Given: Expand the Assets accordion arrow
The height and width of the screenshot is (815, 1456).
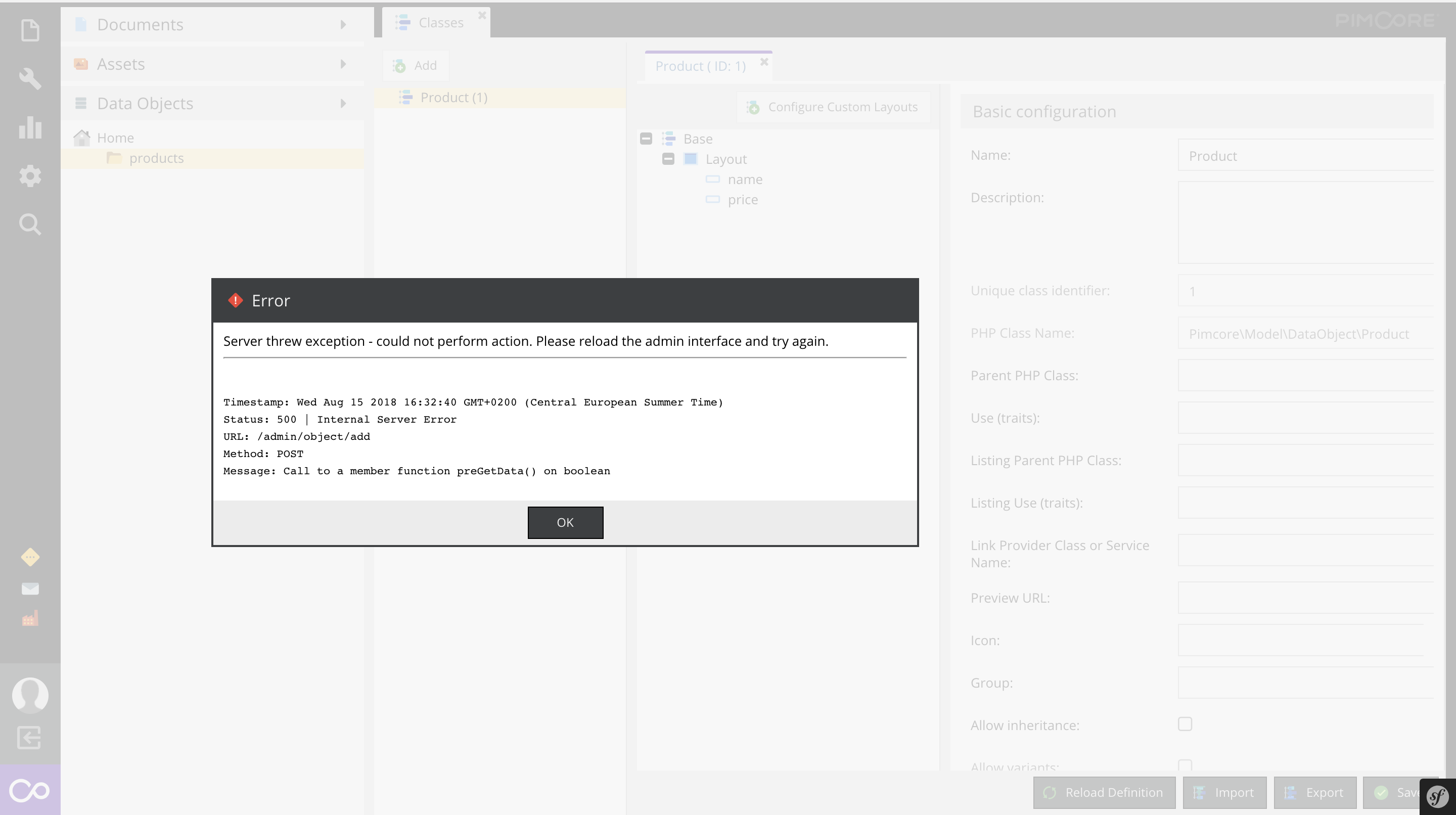Looking at the screenshot, I should click(x=343, y=64).
